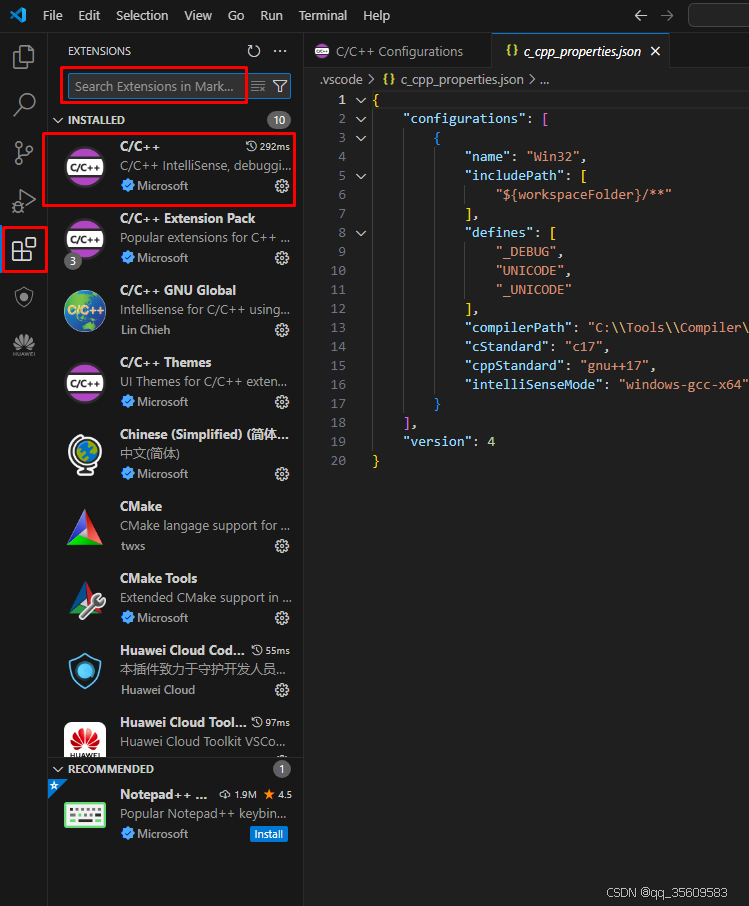The height and width of the screenshot is (906, 749).
Task: Filter extensions with funnel icon
Action: [280, 86]
